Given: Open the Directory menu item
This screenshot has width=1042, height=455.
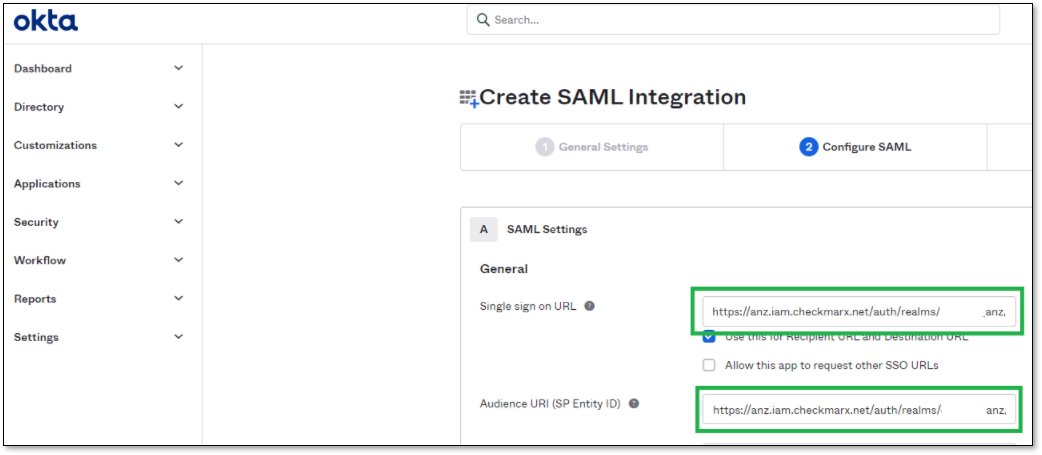Looking at the screenshot, I should pyautogui.click(x=39, y=107).
